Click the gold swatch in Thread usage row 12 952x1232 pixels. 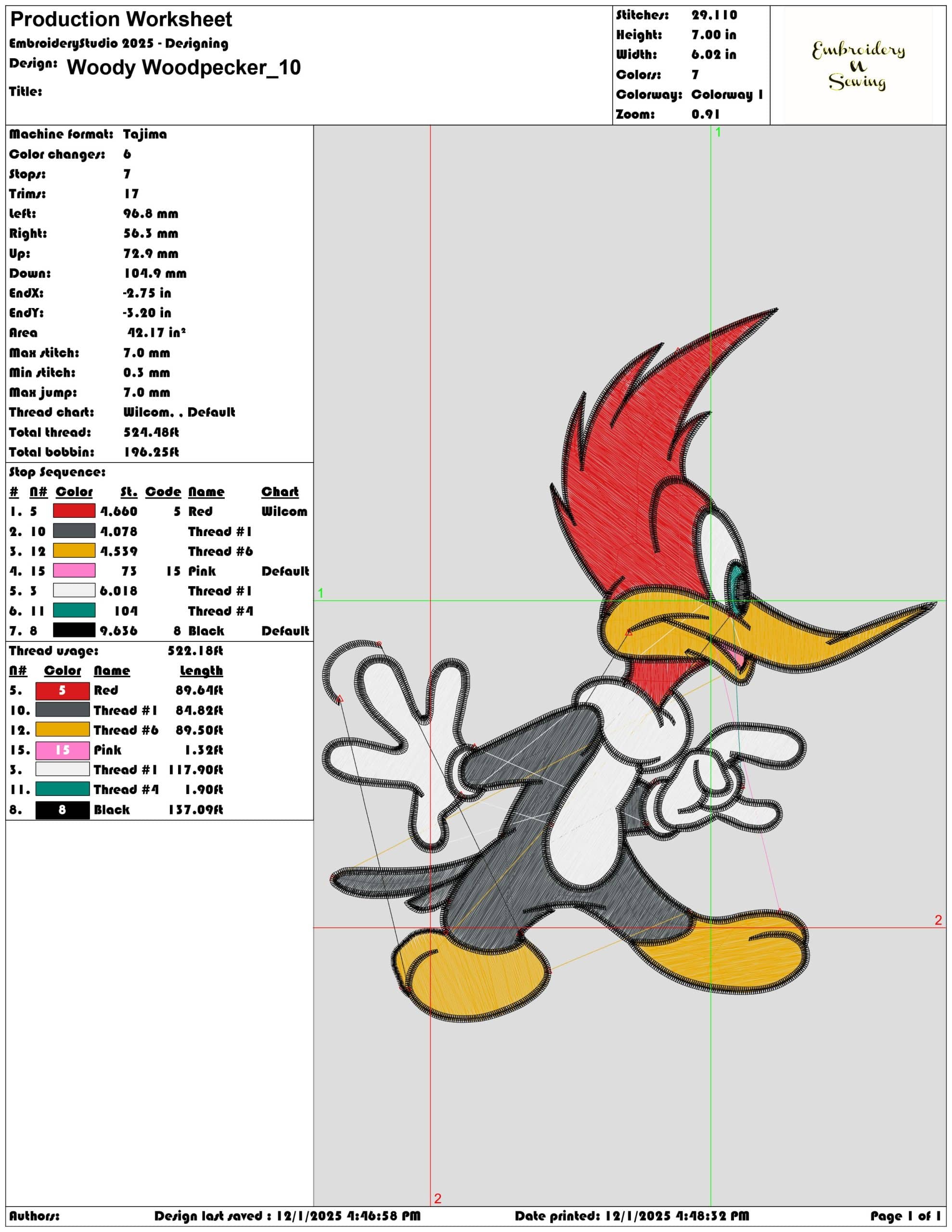point(63,730)
